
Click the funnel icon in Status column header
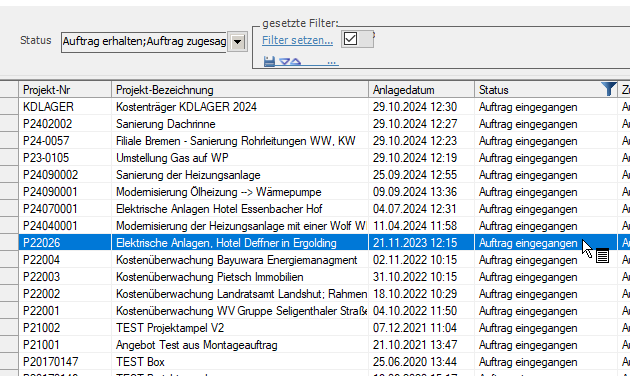click(608, 89)
